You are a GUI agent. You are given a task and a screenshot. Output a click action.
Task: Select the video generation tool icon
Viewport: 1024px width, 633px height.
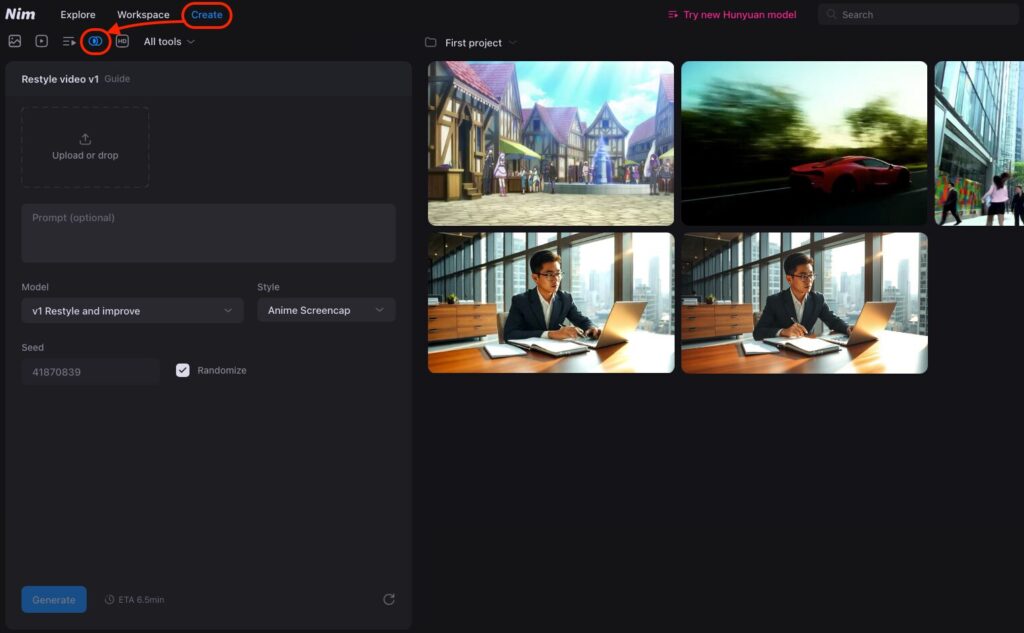(x=42, y=41)
